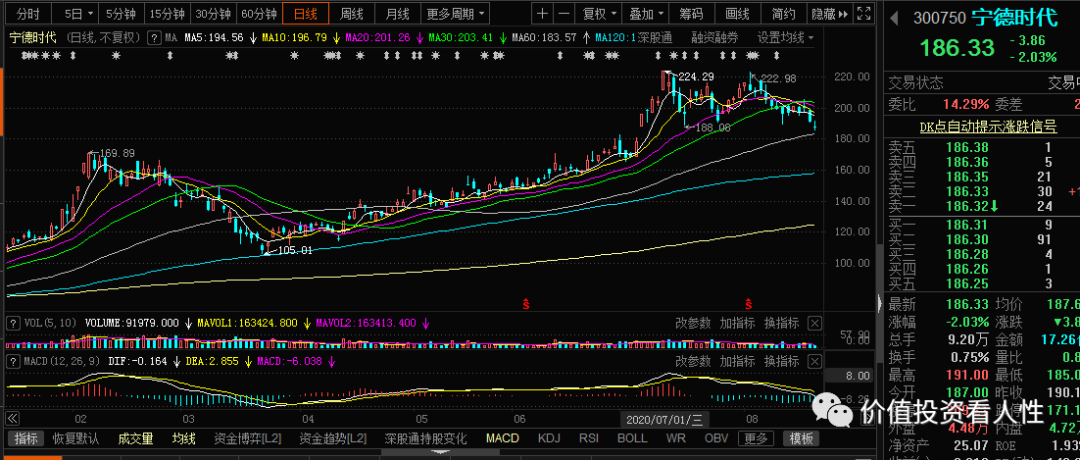Click the red S marker near June
The image size is (1080, 460).
coord(525,303)
